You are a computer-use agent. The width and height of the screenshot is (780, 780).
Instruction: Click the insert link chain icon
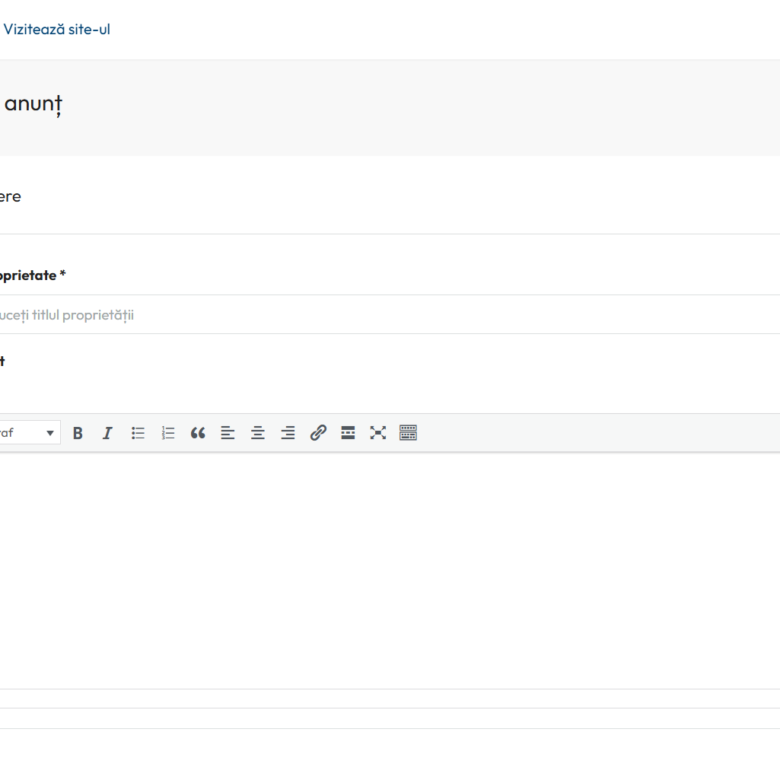[x=318, y=433]
